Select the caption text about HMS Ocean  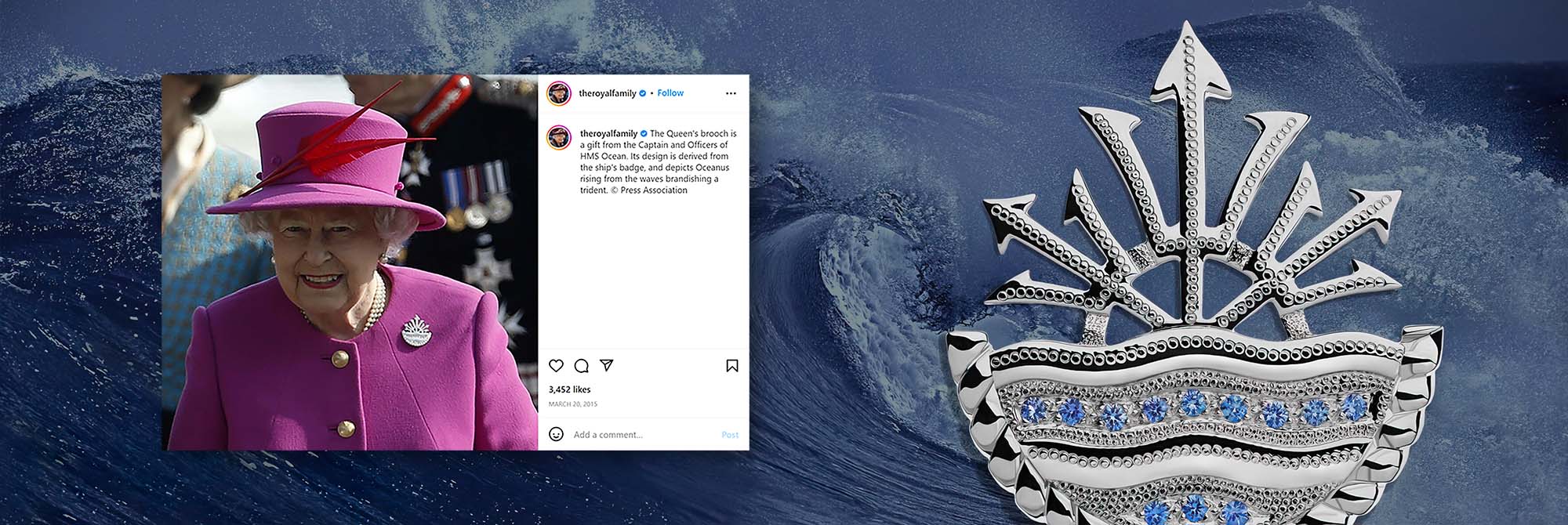[659, 162]
